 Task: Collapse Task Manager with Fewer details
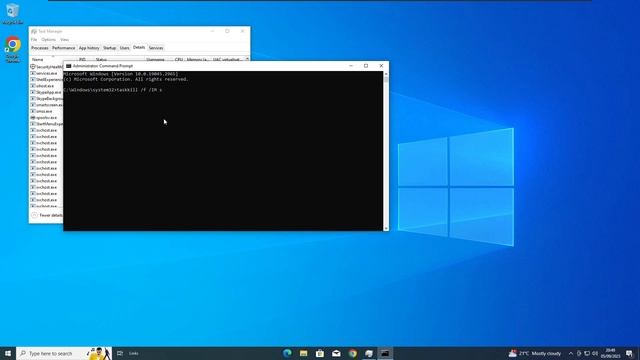(x=47, y=215)
